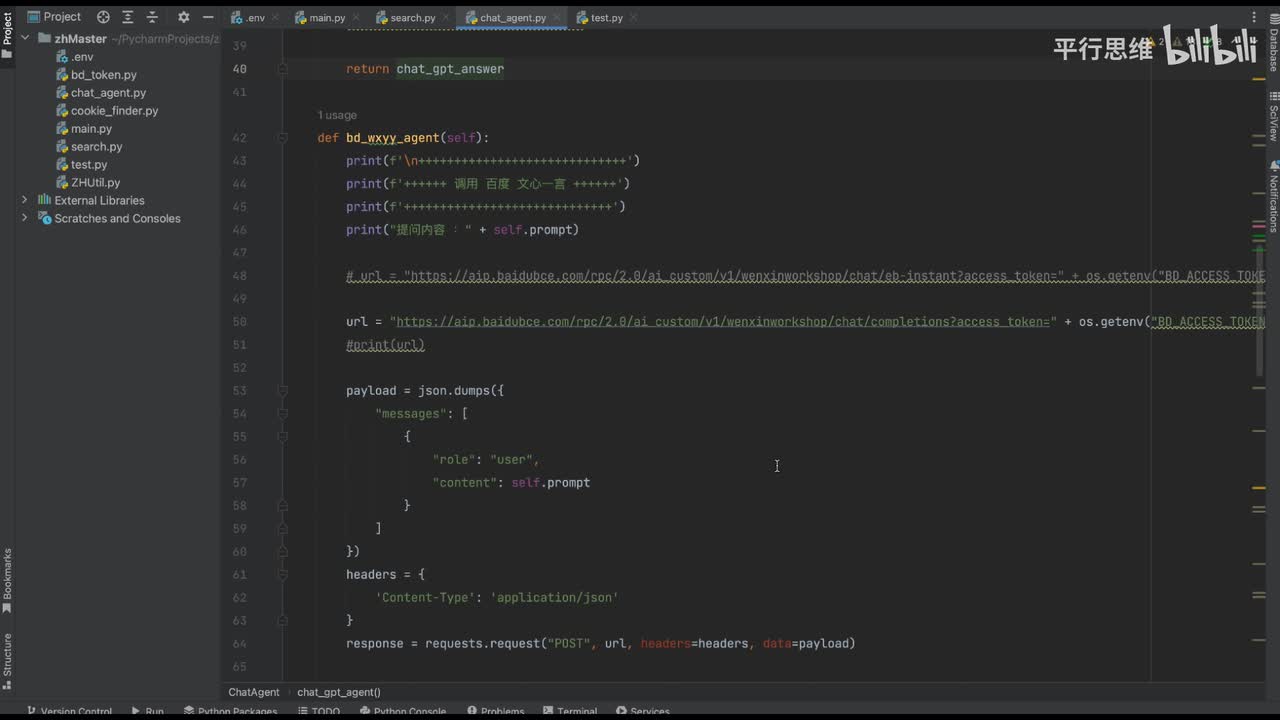
Task: Hide the Project panel with minus icon
Action: pos(206,17)
